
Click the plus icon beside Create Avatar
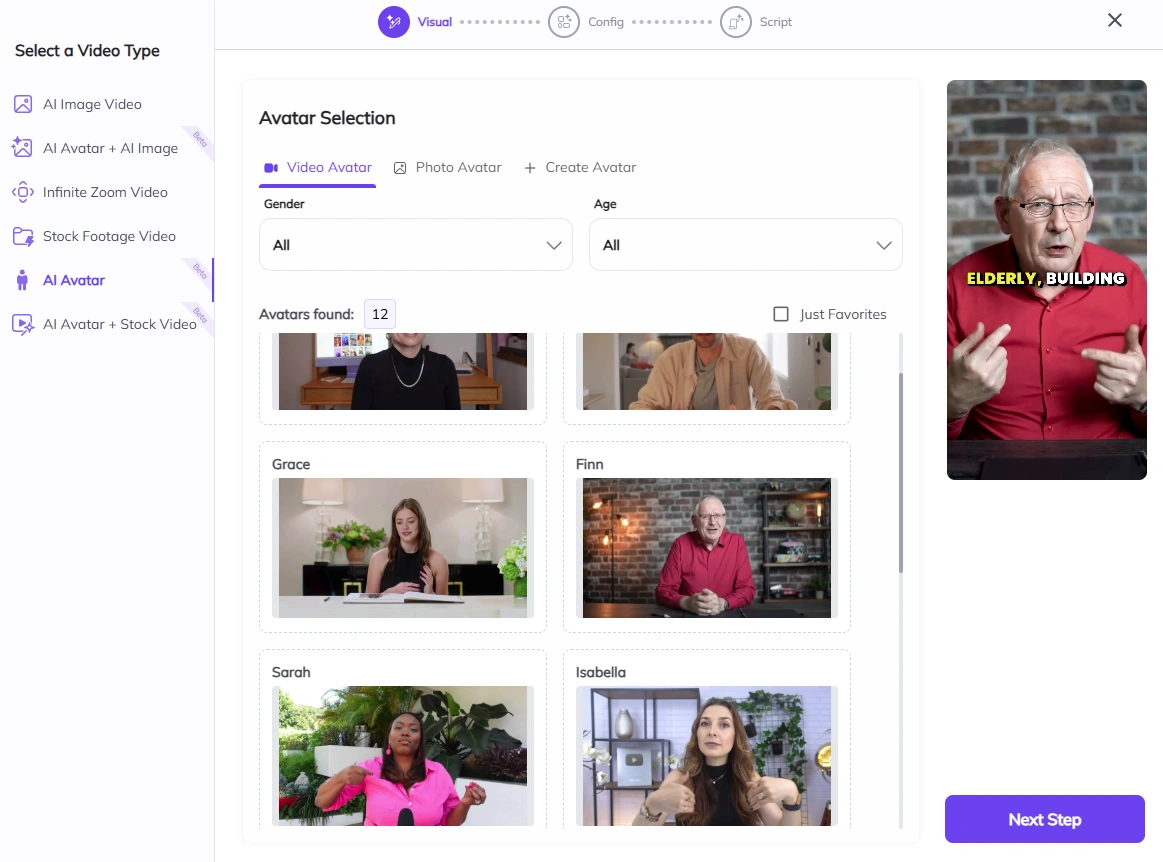[x=530, y=168]
